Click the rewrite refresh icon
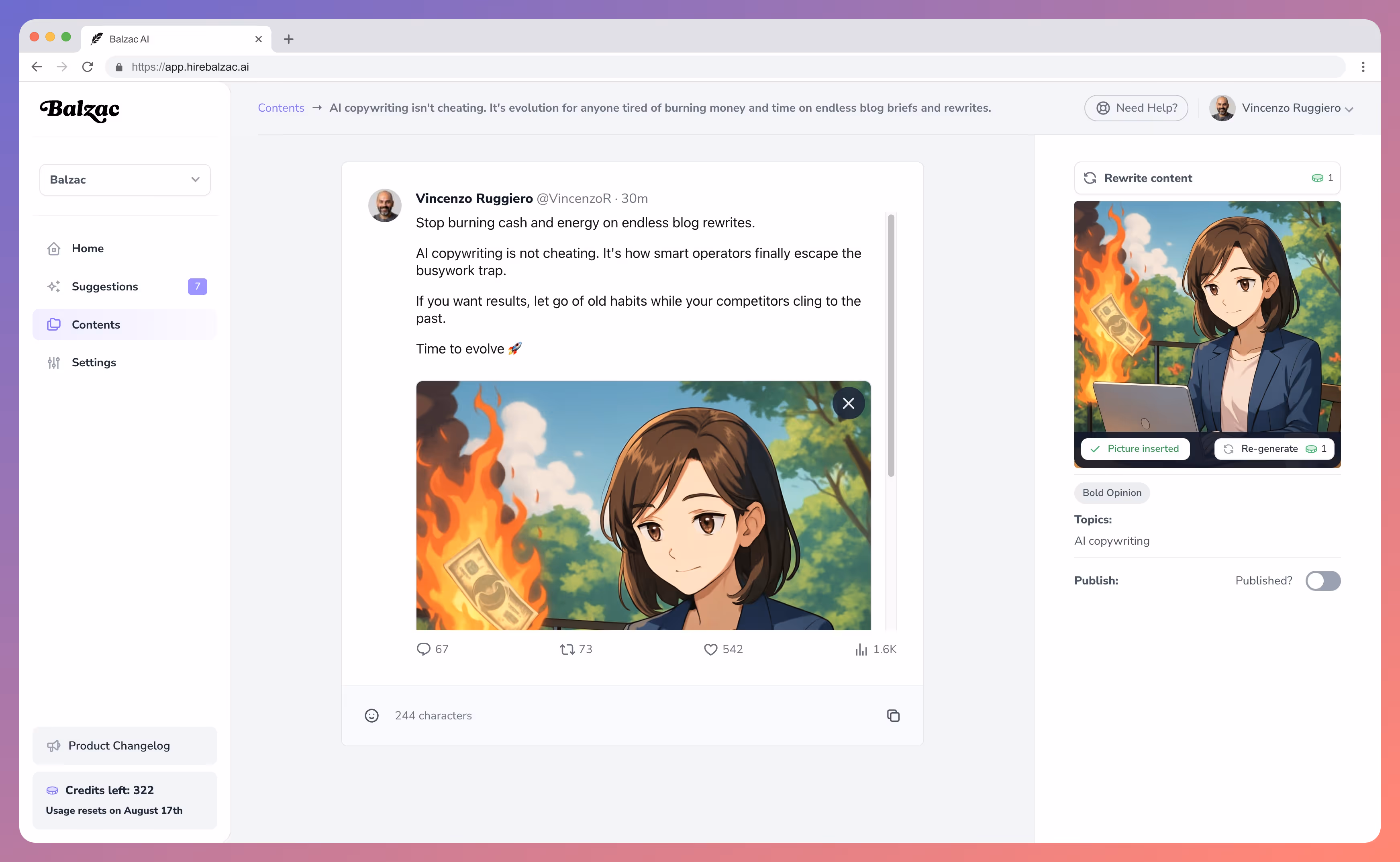Screen dimensions: 1400x862 tap(1090, 178)
